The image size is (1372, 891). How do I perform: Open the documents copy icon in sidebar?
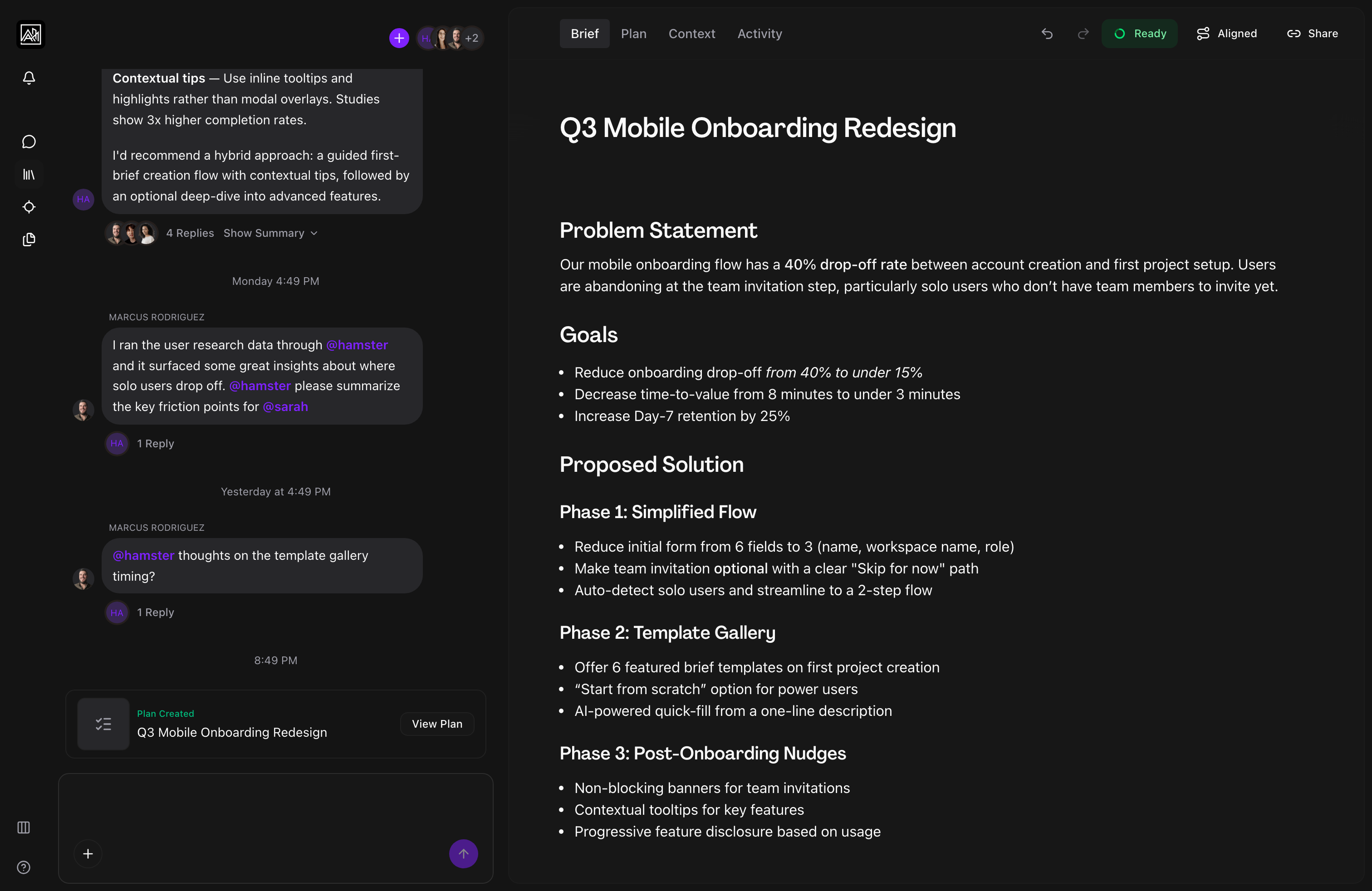coord(29,240)
